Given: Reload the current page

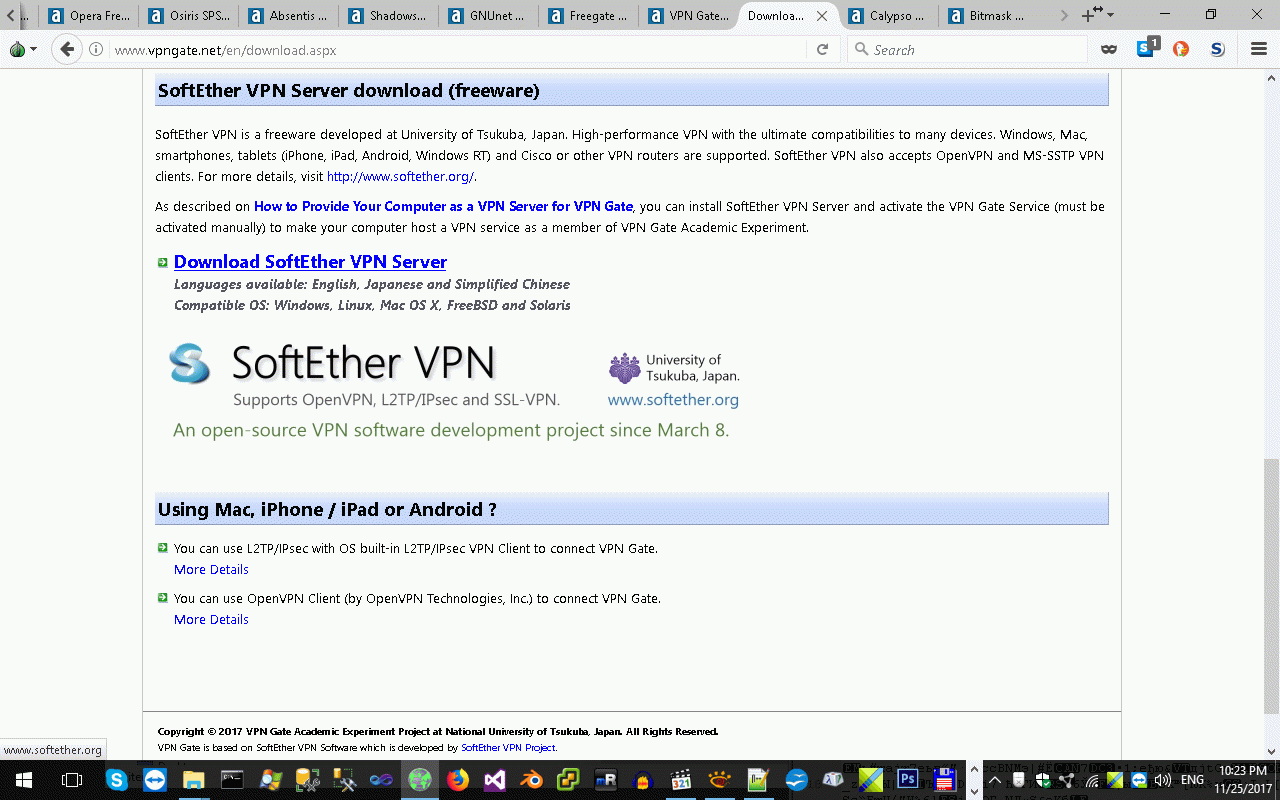Looking at the screenshot, I should 822,50.
